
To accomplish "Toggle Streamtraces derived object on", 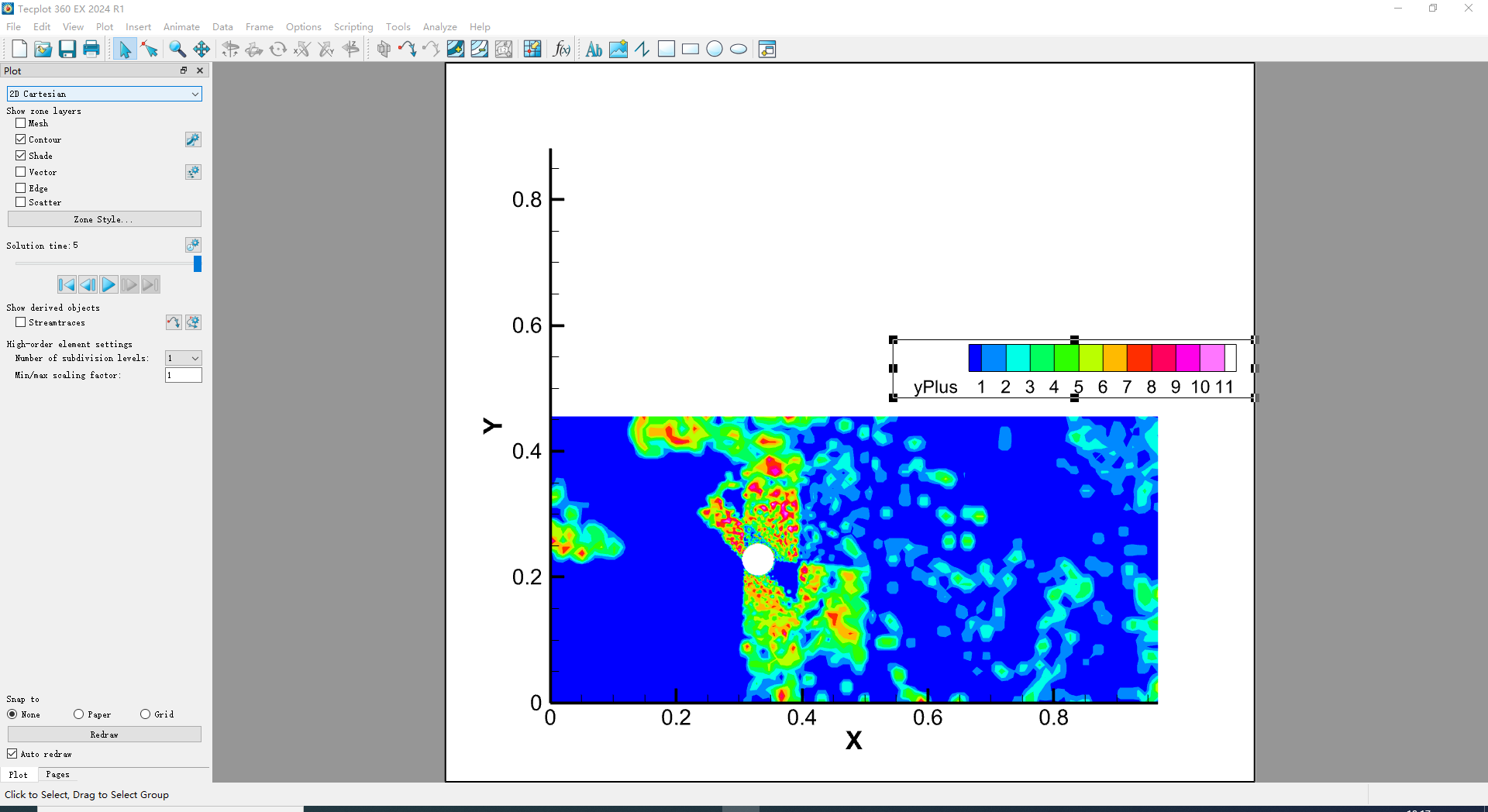I will click(21, 322).
